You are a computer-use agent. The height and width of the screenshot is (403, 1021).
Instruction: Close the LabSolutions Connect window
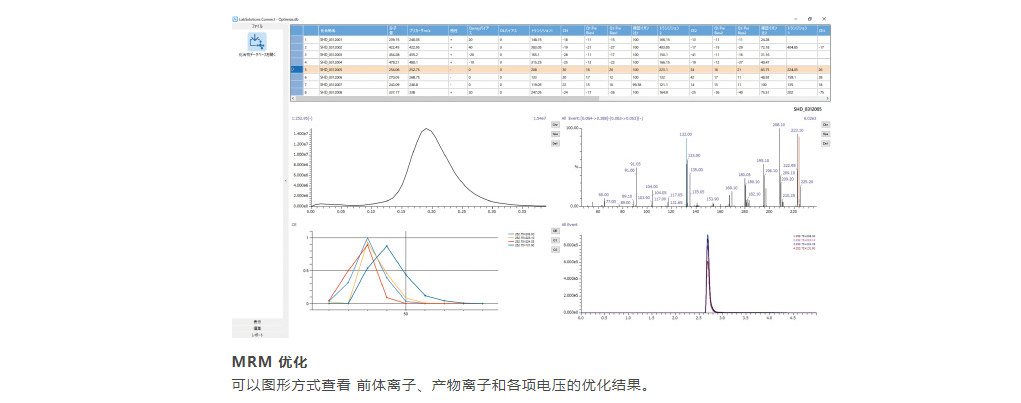[x=824, y=19]
